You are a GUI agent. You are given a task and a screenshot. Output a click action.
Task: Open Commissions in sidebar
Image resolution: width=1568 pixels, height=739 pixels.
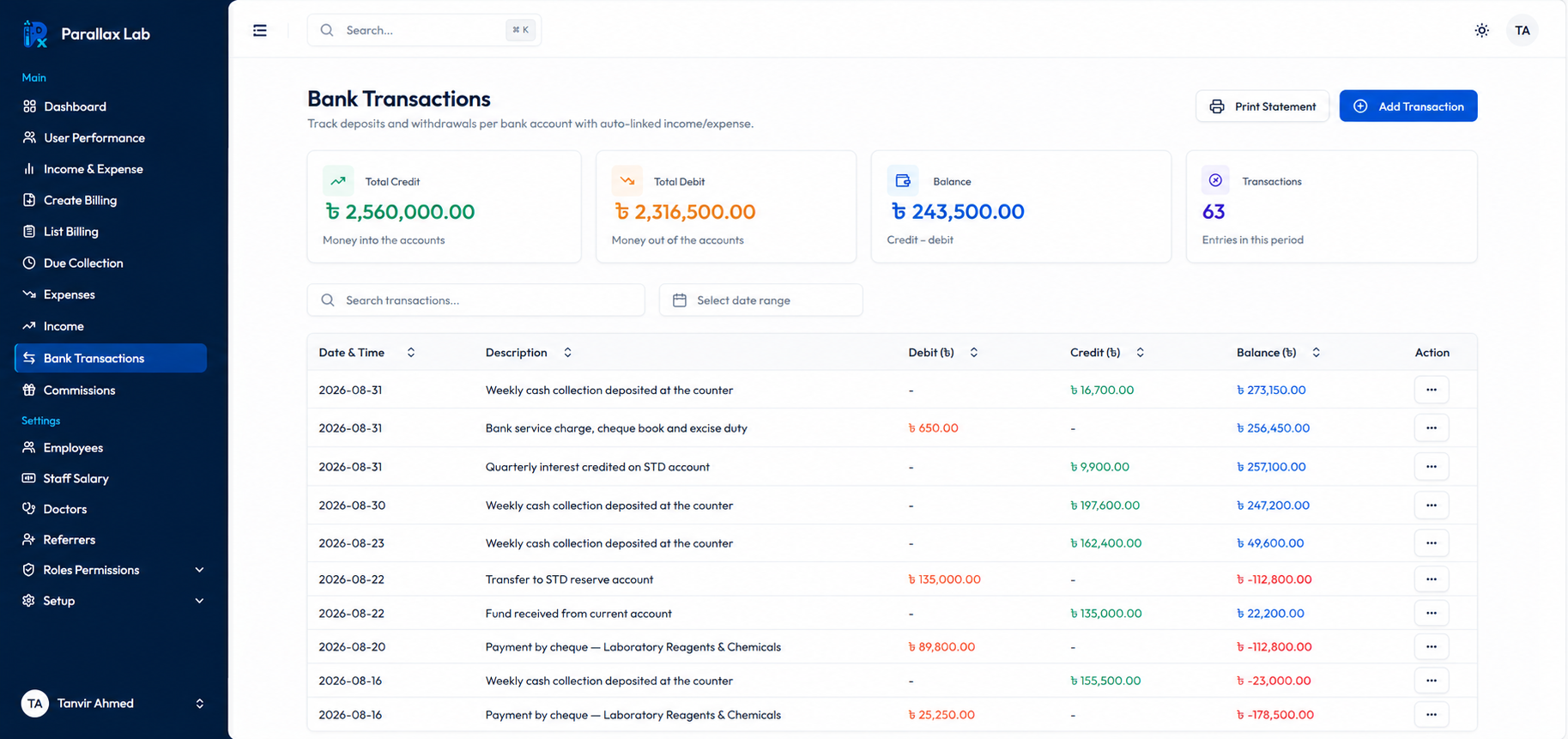pos(111,390)
